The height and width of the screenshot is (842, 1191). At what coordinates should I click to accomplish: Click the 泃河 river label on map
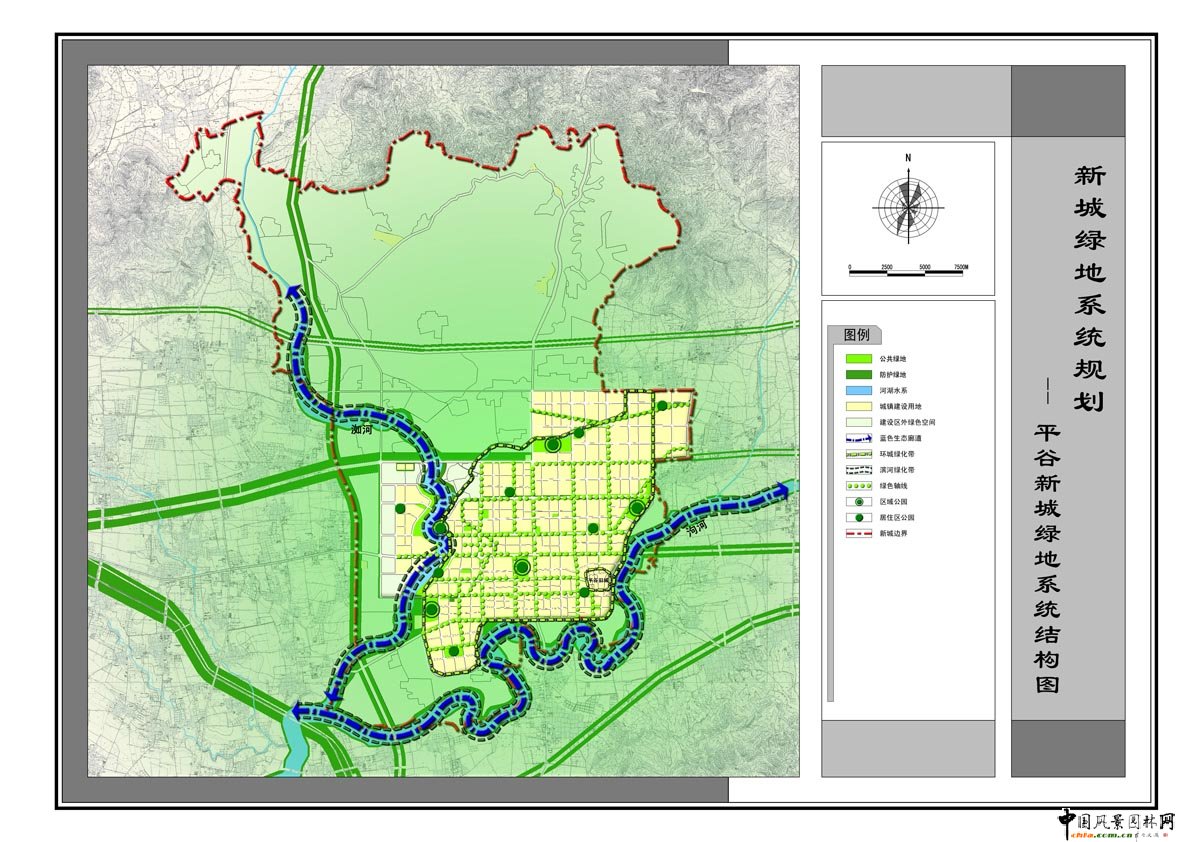tap(697, 527)
